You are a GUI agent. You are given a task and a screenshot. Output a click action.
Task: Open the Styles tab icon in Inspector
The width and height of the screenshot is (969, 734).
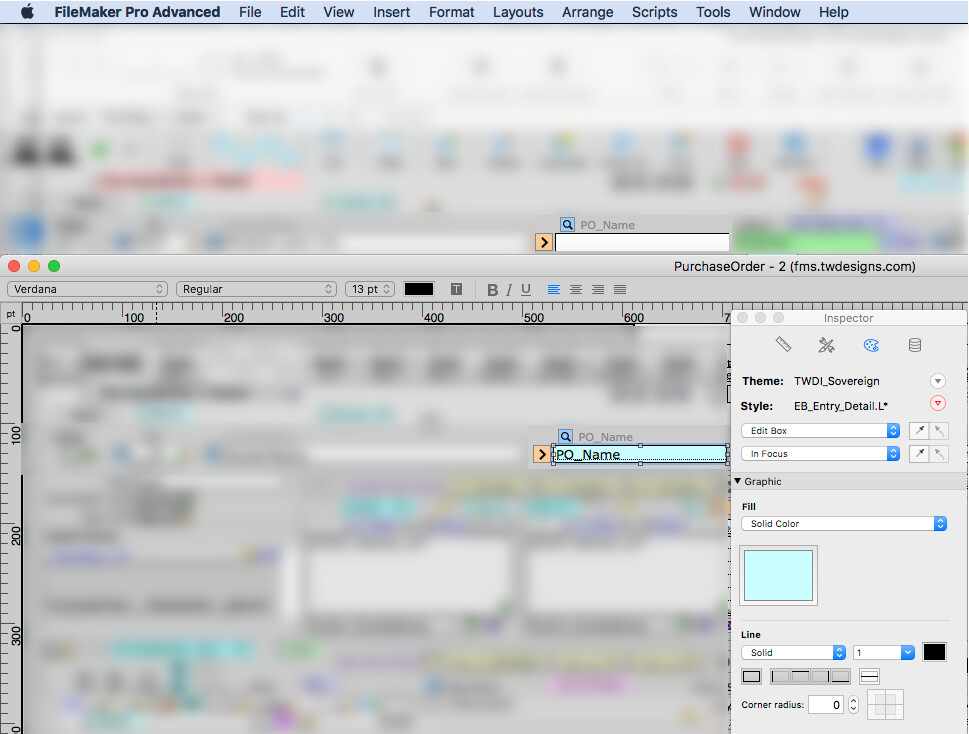coord(826,345)
